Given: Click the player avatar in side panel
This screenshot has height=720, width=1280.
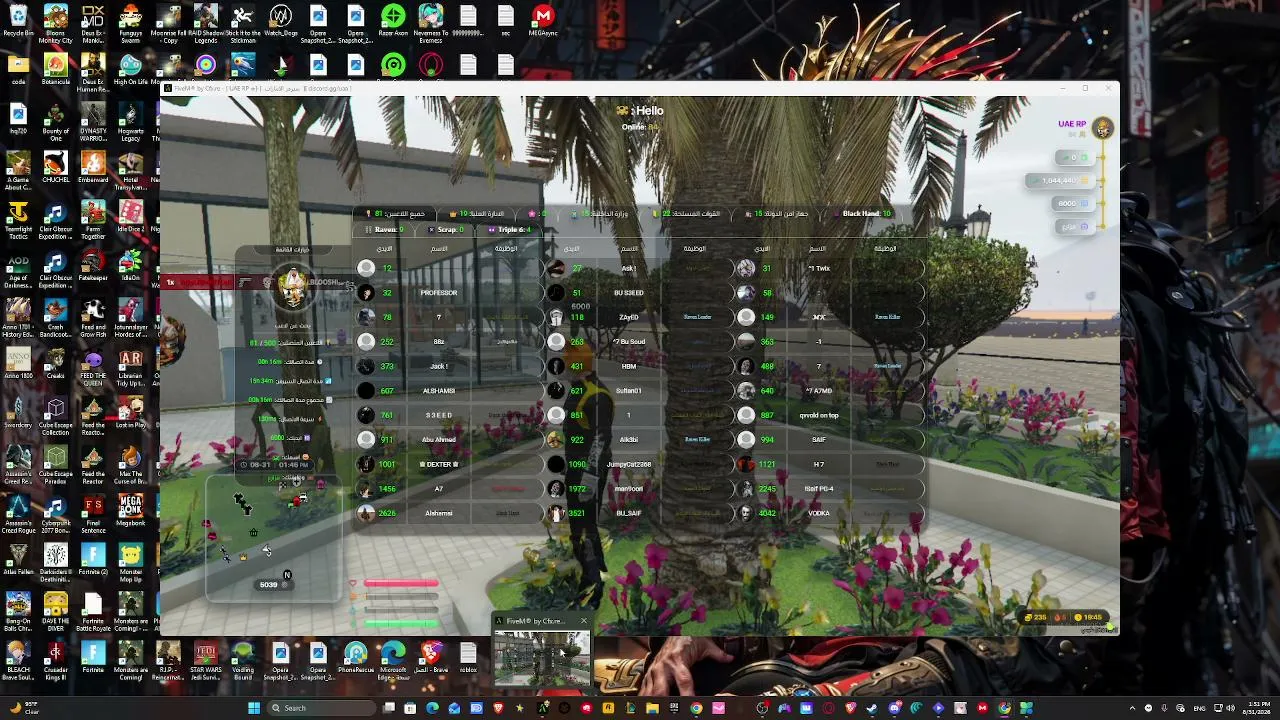Looking at the screenshot, I should click(293, 287).
